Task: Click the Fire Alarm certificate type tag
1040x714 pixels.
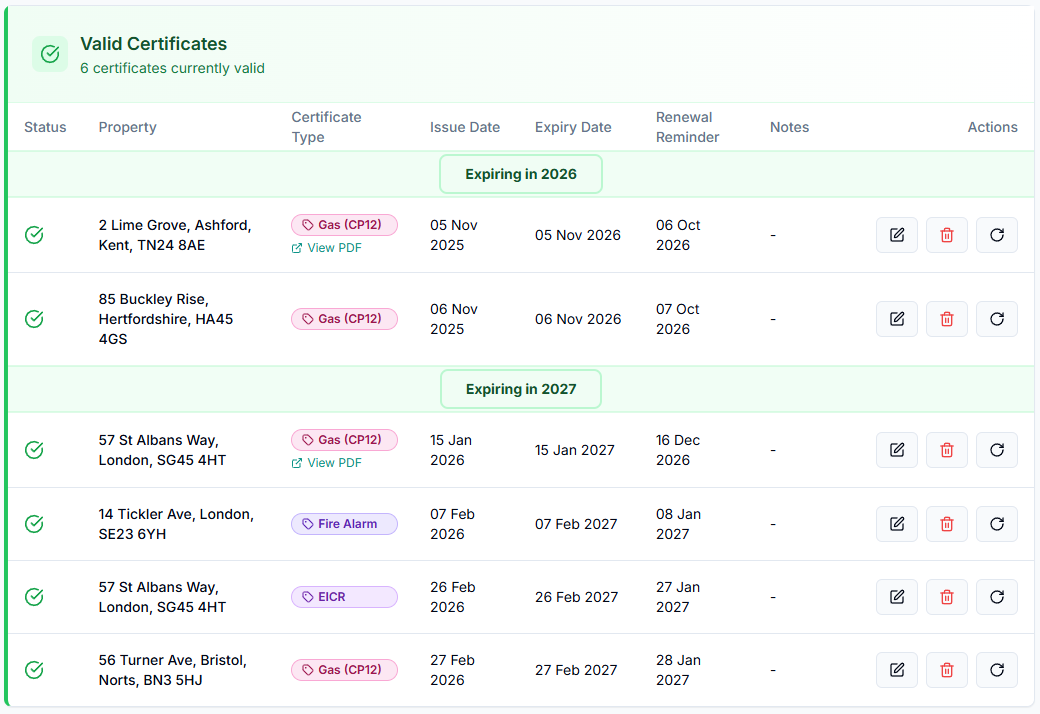Action: 344,524
